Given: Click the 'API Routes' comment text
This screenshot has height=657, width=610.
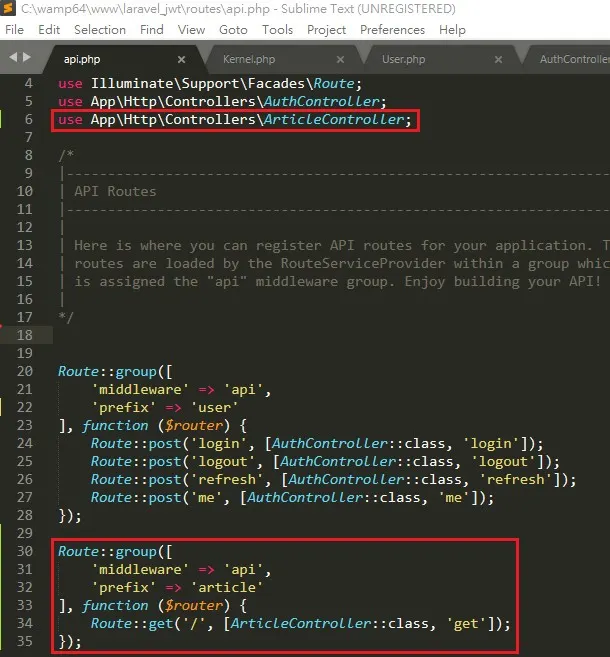Looking at the screenshot, I should pyautogui.click(x=115, y=191).
